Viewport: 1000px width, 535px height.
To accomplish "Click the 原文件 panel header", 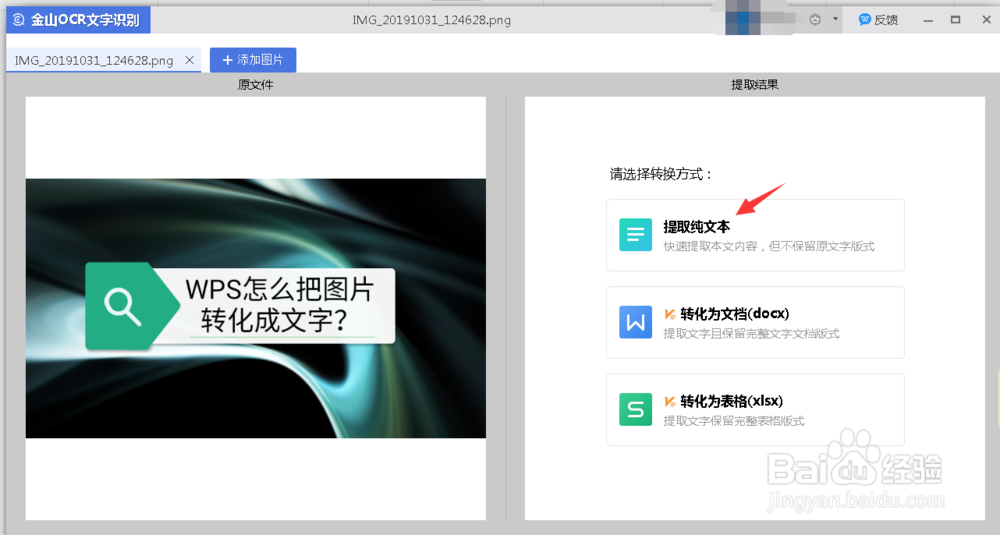I will (255, 85).
